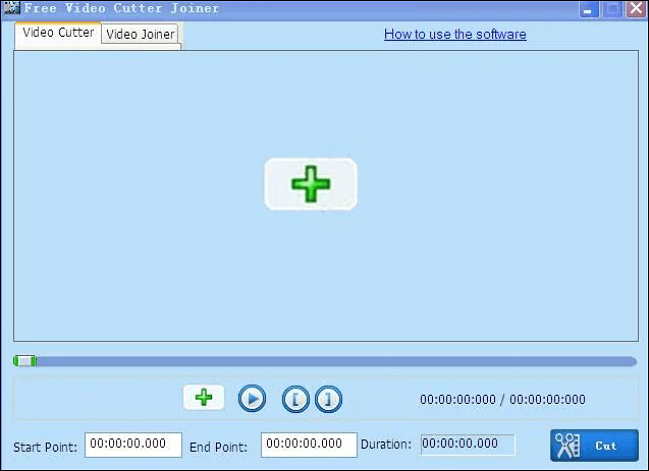Click the timeline progress bar track
649x471 pixels.
(x=325, y=362)
